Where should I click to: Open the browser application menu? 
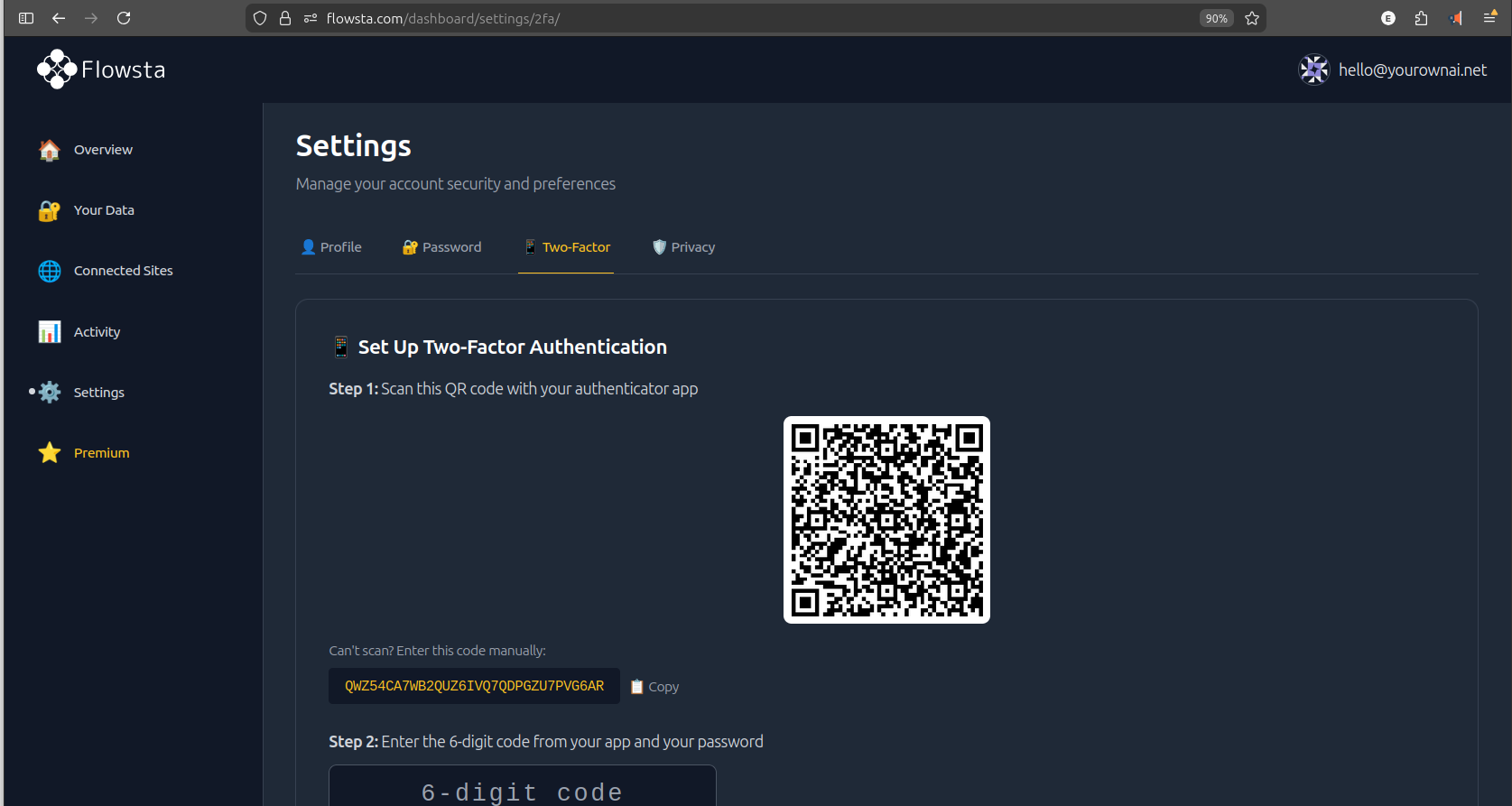point(1489,18)
